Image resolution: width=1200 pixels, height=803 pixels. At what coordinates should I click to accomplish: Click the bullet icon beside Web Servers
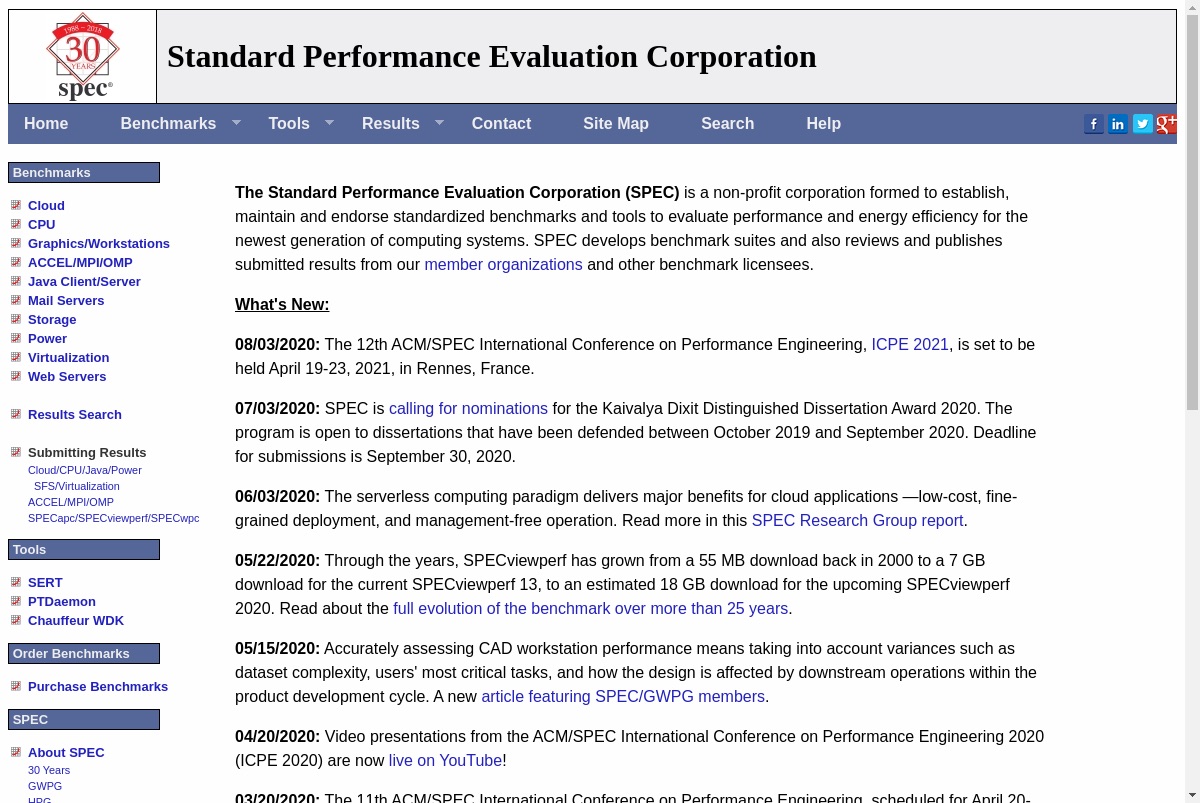coord(16,376)
